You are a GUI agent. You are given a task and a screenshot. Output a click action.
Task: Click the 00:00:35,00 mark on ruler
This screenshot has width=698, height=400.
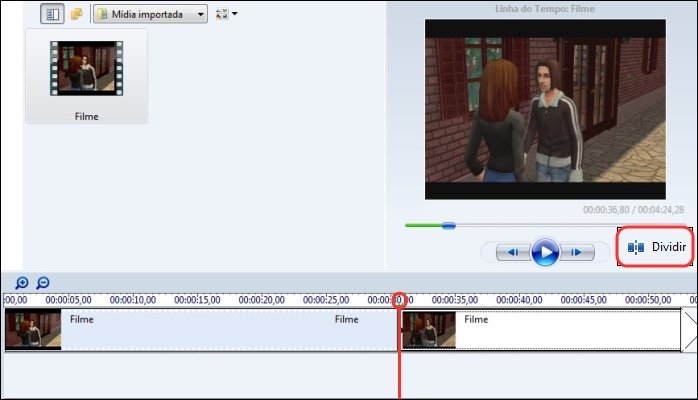[x=455, y=300]
